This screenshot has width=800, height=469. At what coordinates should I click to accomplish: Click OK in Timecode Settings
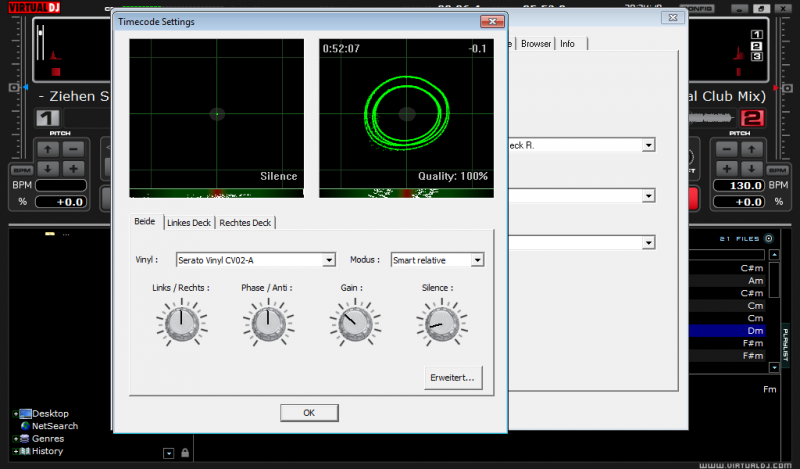[309, 413]
